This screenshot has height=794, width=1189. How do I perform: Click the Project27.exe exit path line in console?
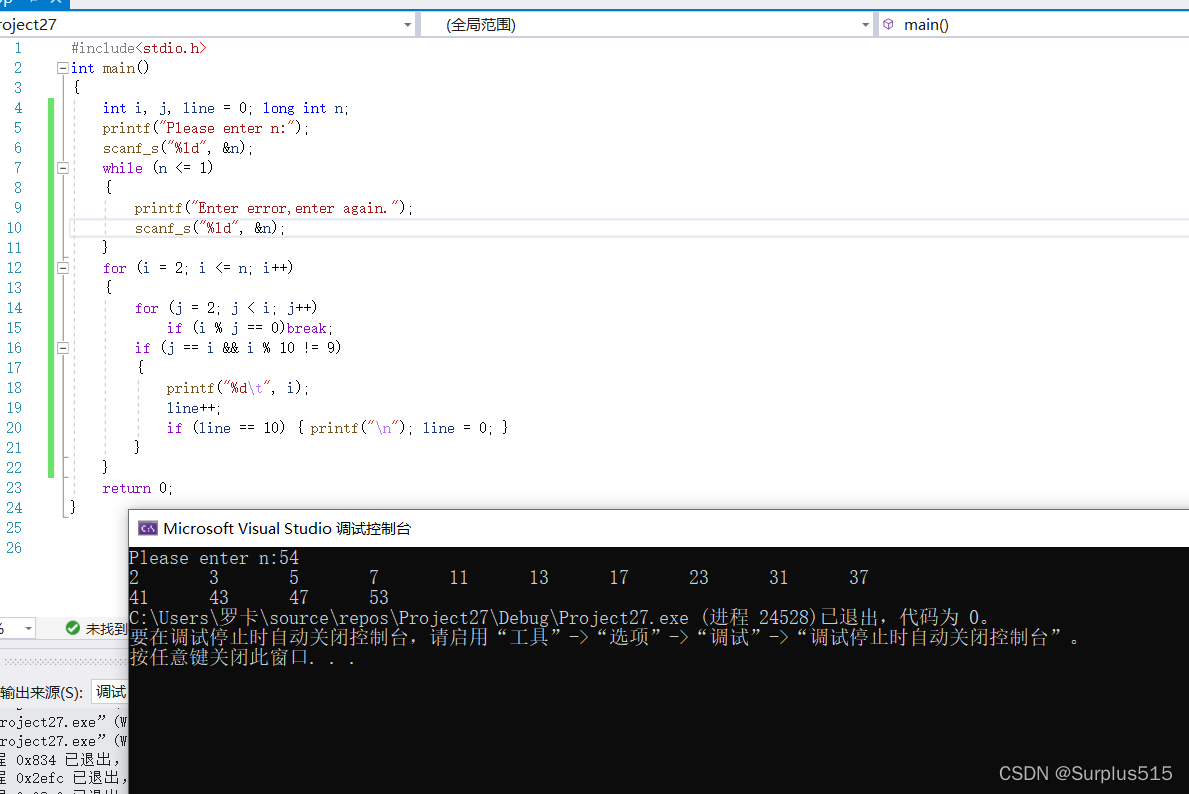[x=559, y=617]
